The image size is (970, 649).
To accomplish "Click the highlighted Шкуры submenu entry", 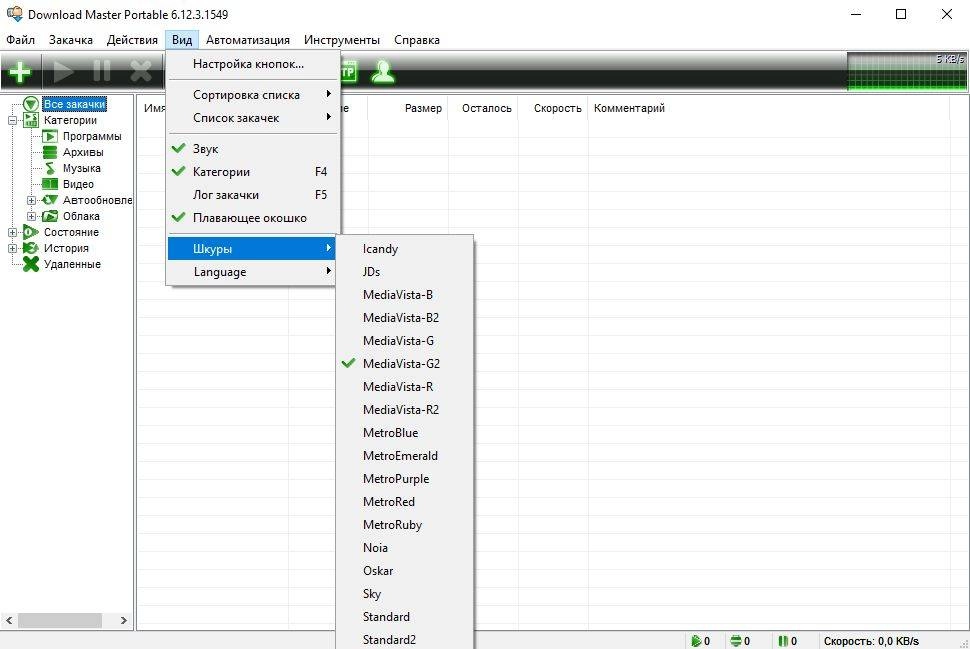I will 253,249.
